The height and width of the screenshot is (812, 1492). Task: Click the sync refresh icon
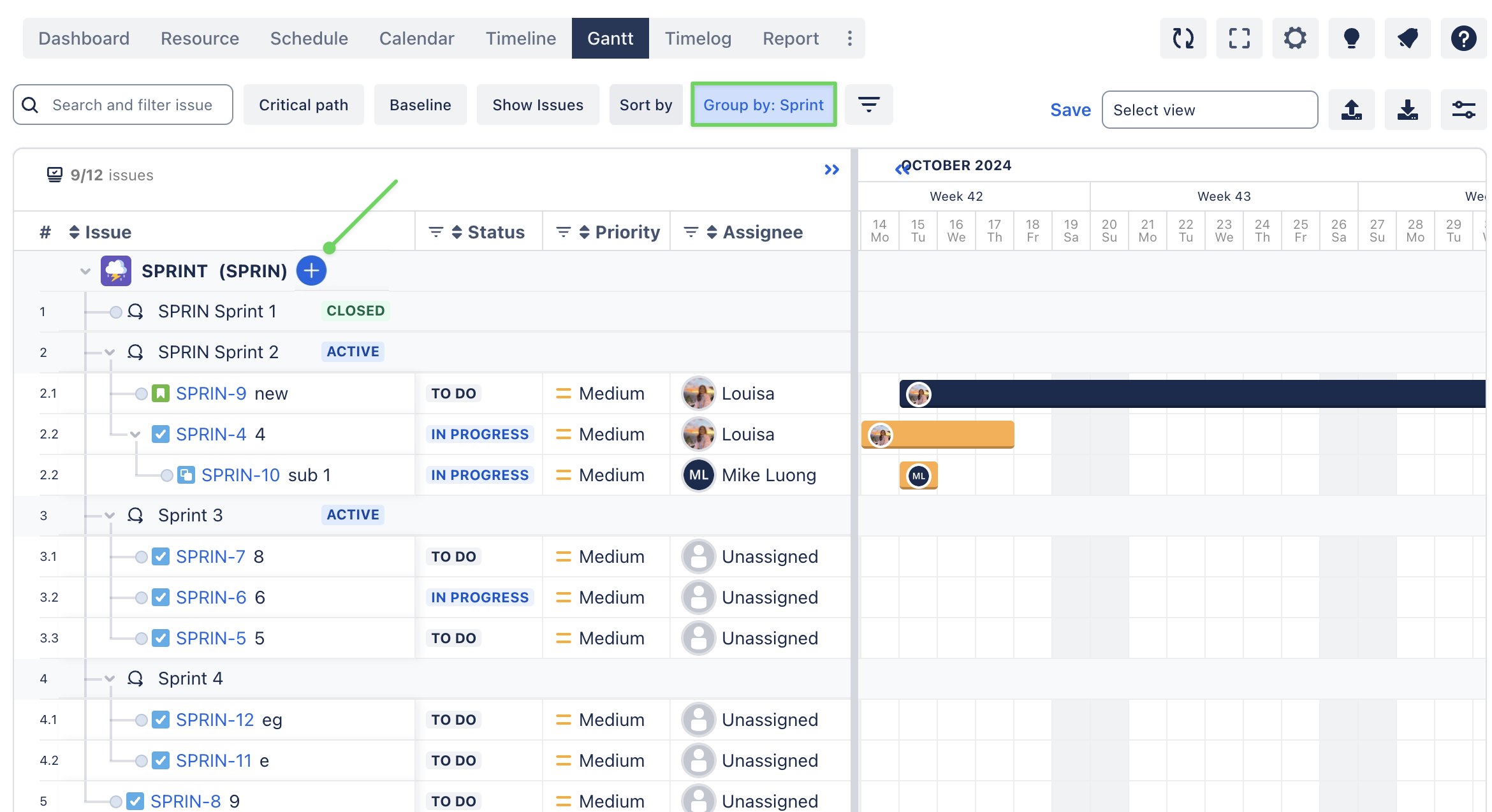point(1183,38)
